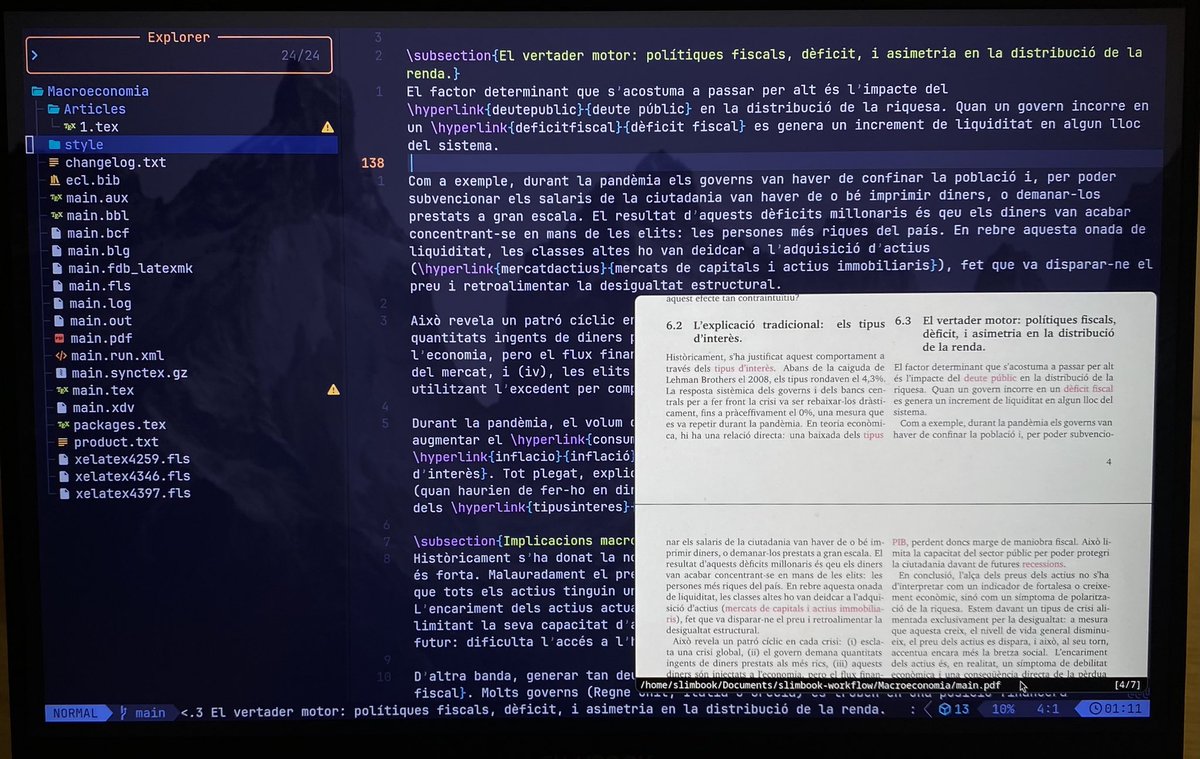The width and height of the screenshot is (1200, 759).
Task: Click section 6.2 heading in PDF preview
Action: click(x=776, y=331)
